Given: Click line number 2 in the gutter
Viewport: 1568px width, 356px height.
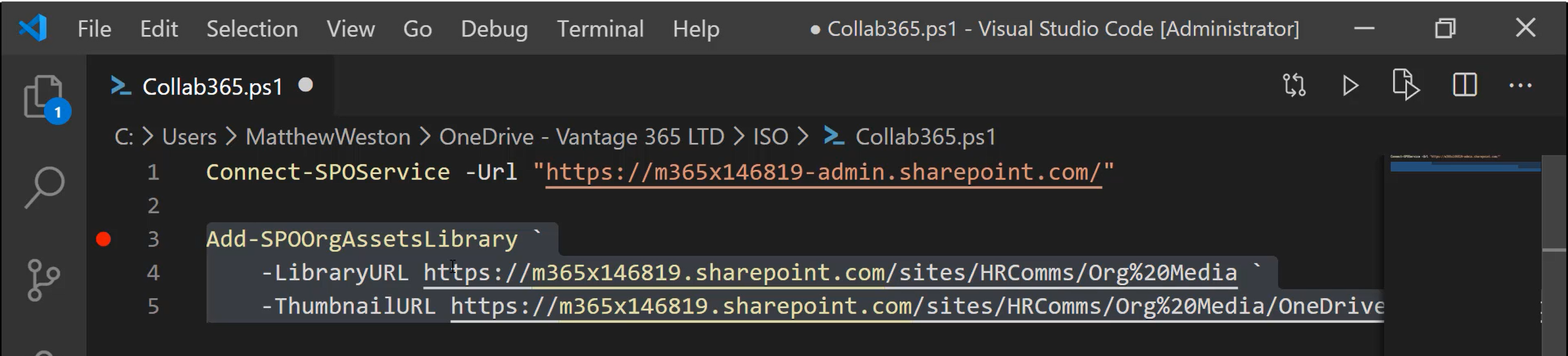Looking at the screenshot, I should (x=154, y=206).
